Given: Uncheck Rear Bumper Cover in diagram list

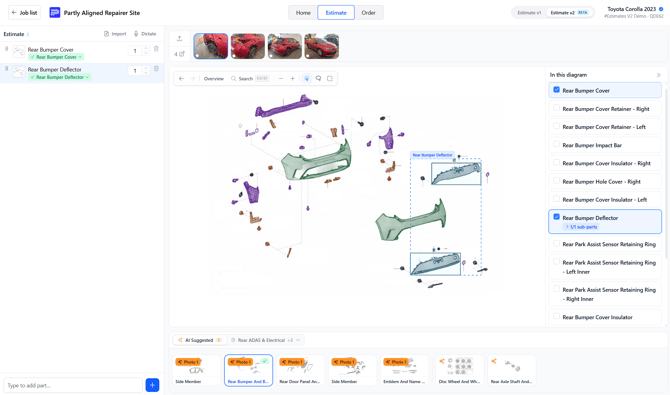Looking at the screenshot, I should [556, 90].
